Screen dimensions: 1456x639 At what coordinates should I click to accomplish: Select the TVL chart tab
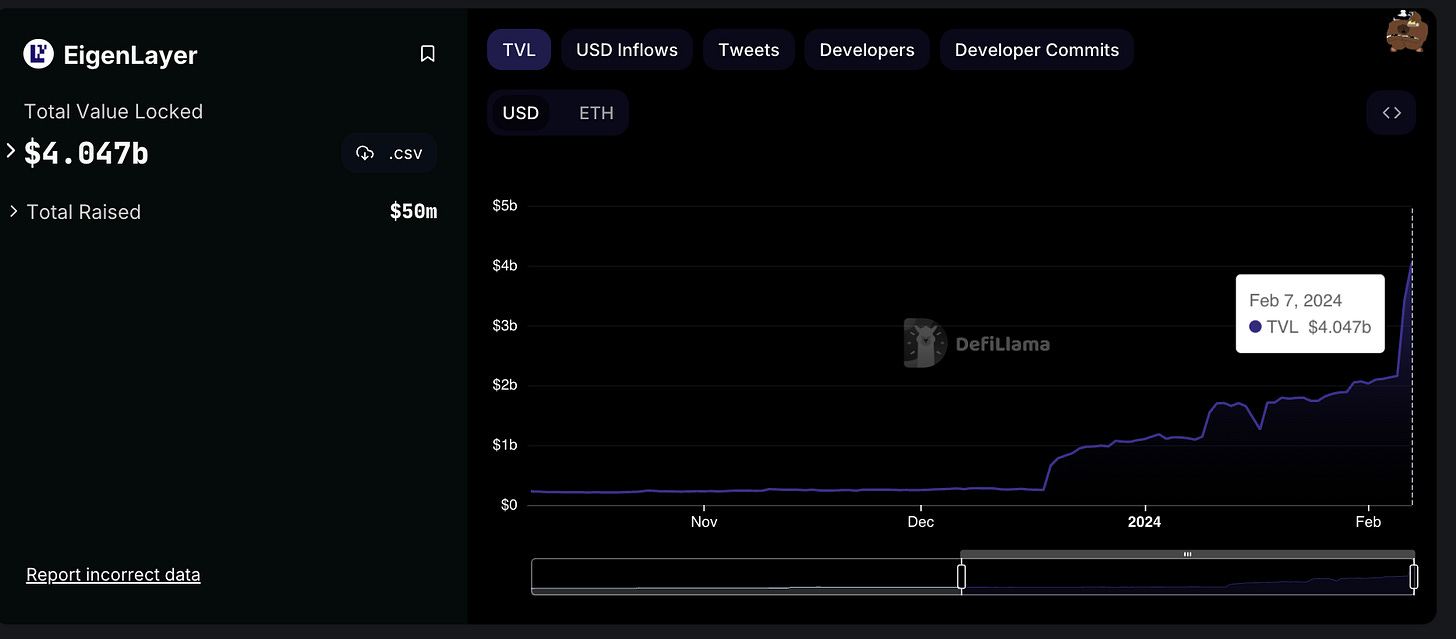coord(519,49)
